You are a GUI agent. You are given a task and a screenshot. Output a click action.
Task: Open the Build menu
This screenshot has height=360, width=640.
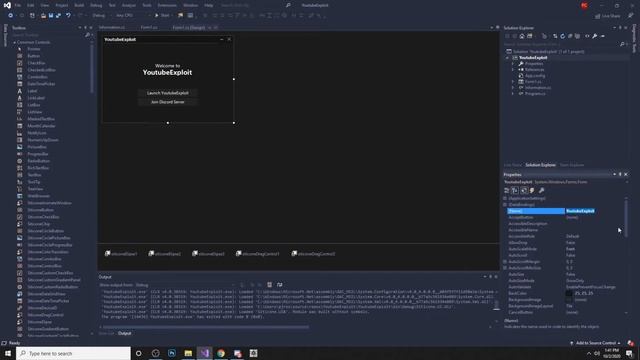tap(79, 5)
